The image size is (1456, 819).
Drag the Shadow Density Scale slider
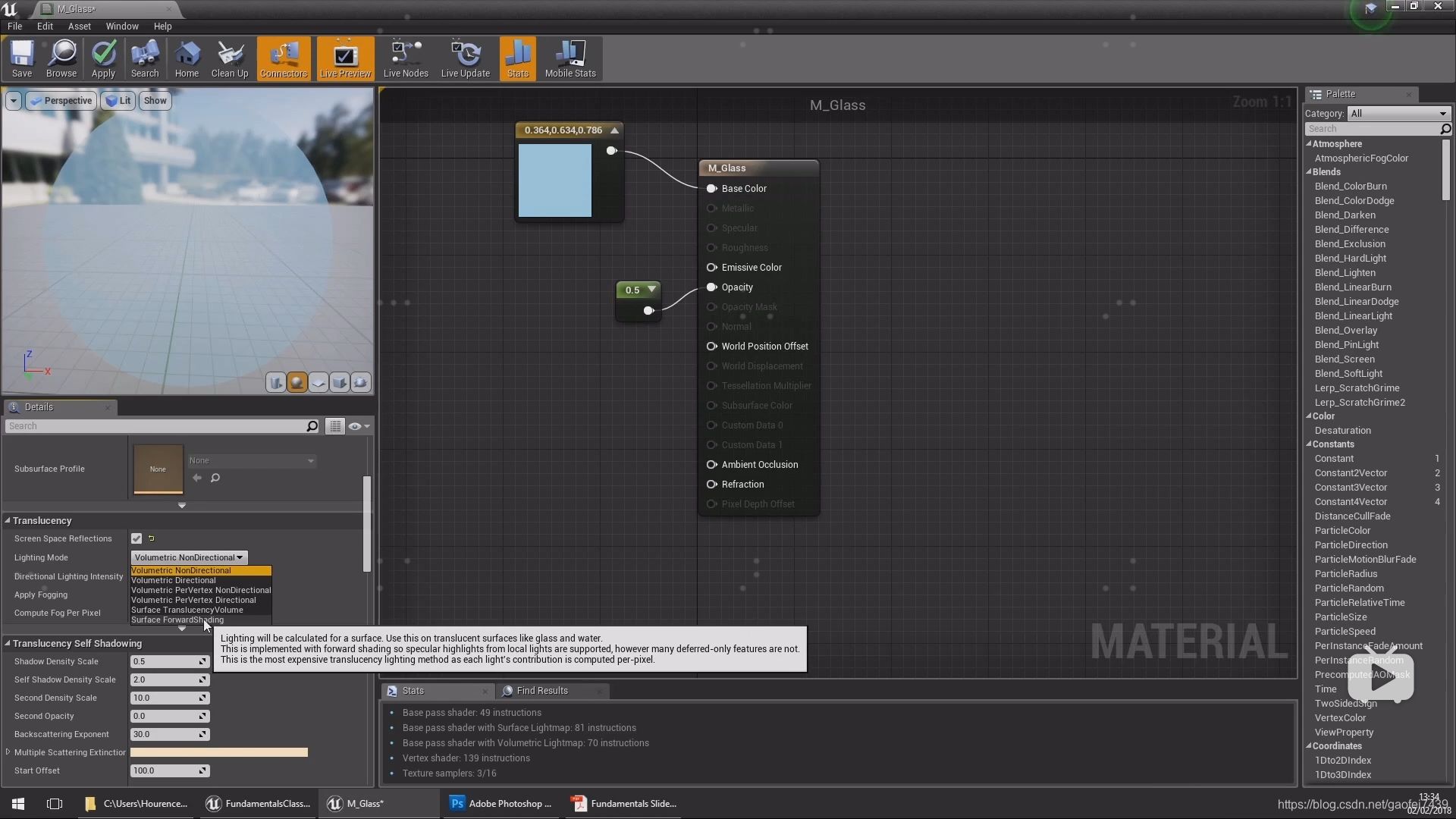[x=167, y=661]
